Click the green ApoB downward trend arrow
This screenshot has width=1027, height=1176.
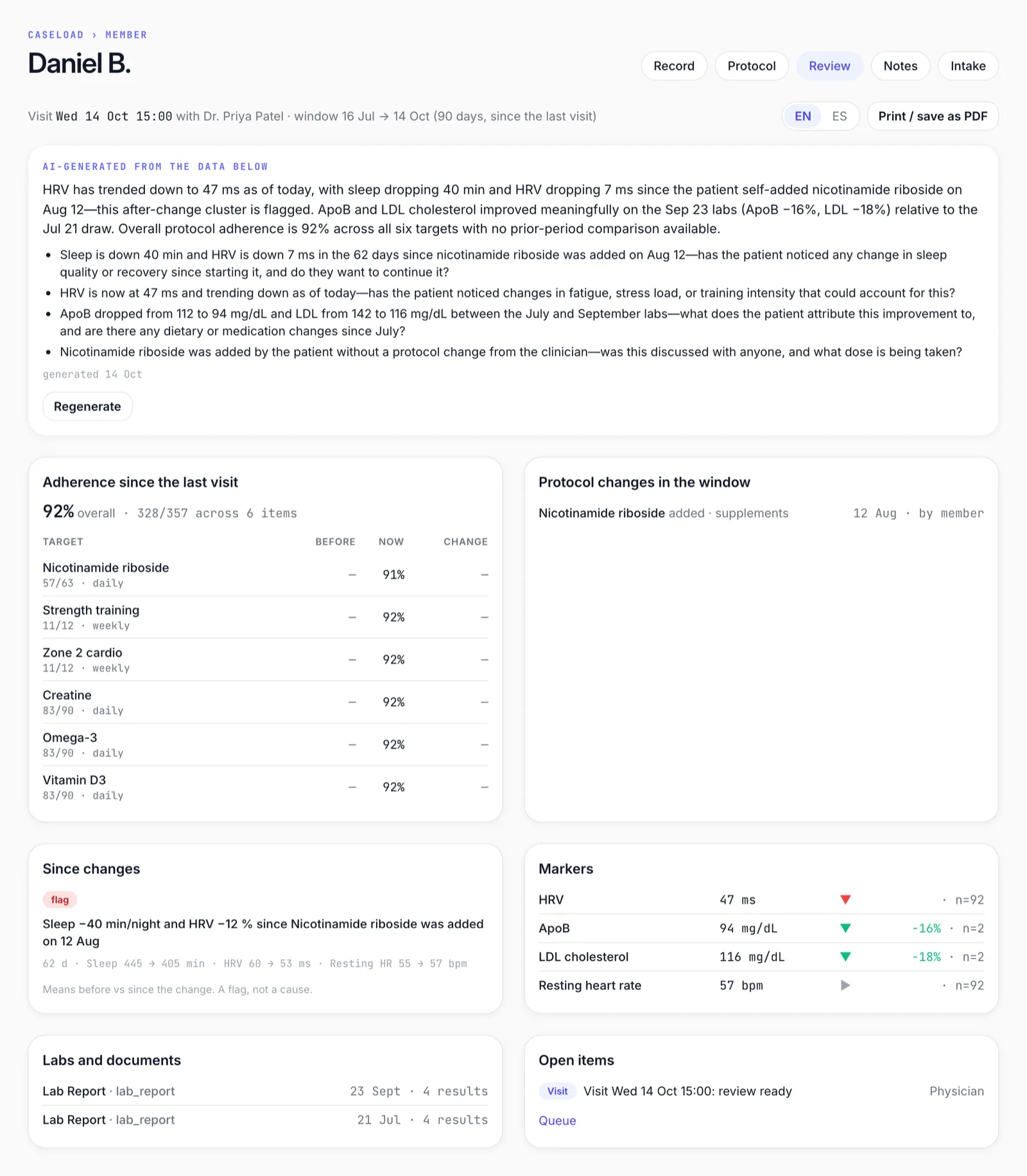pos(845,928)
